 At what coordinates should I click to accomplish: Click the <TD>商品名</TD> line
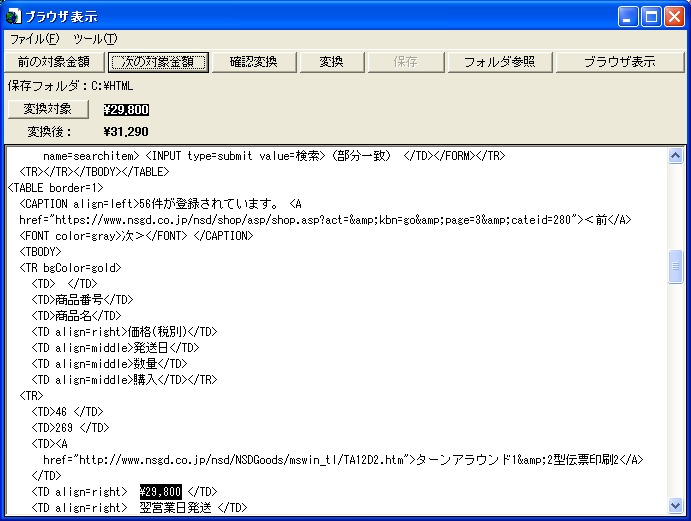(76, 316)
